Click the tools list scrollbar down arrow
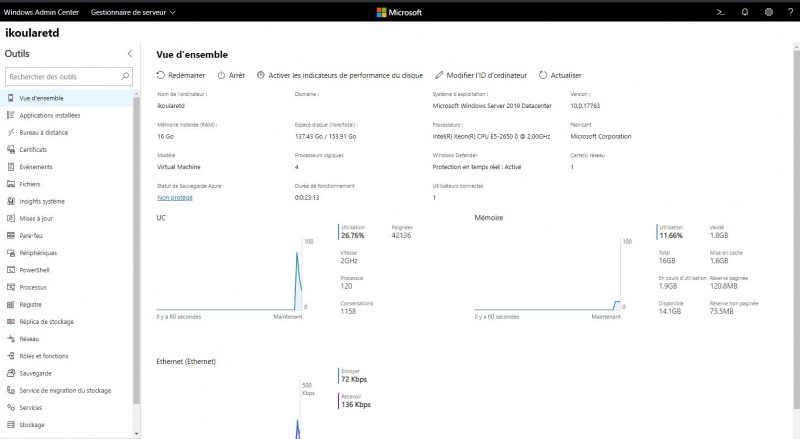 point(136,434)
